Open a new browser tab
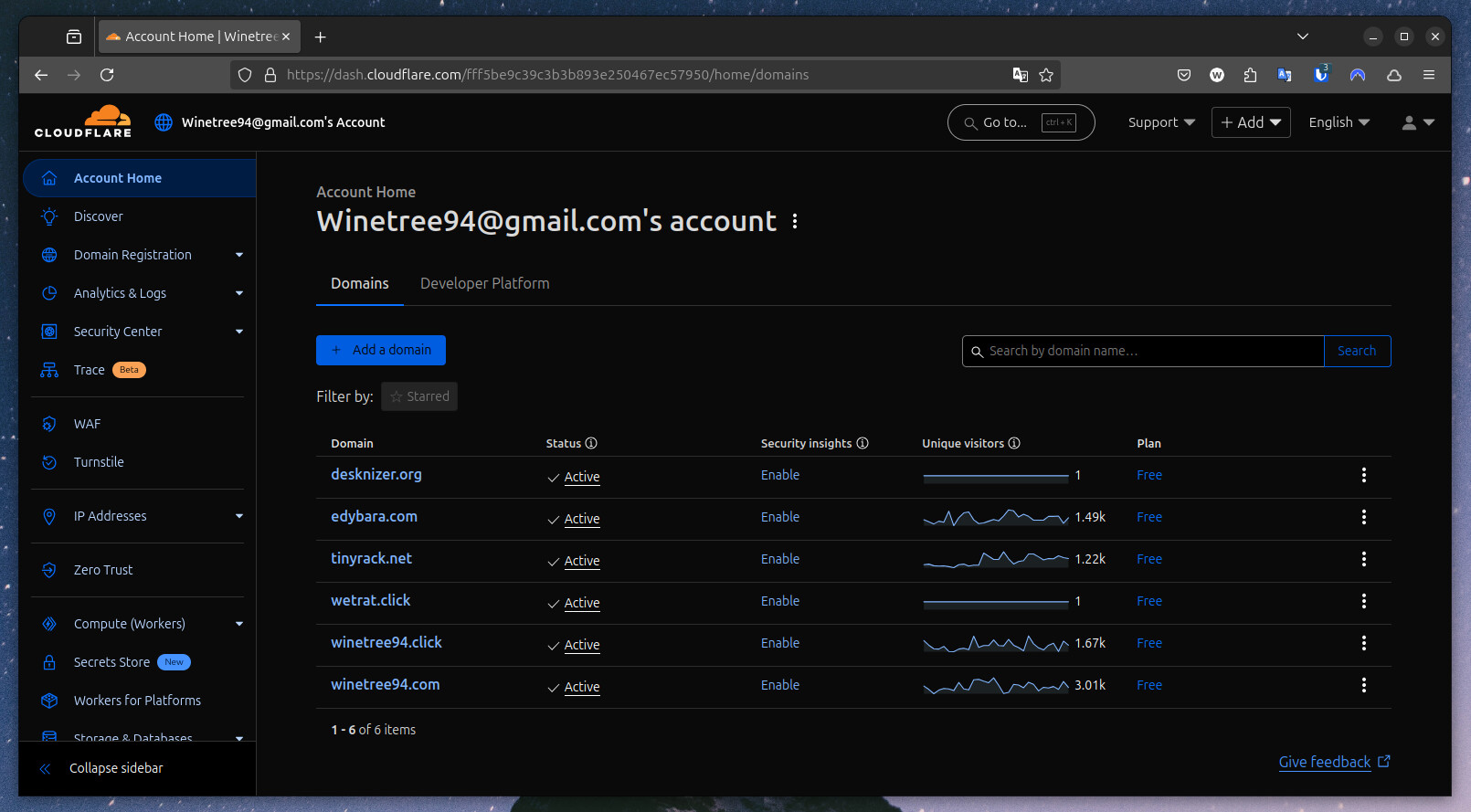 320,37
